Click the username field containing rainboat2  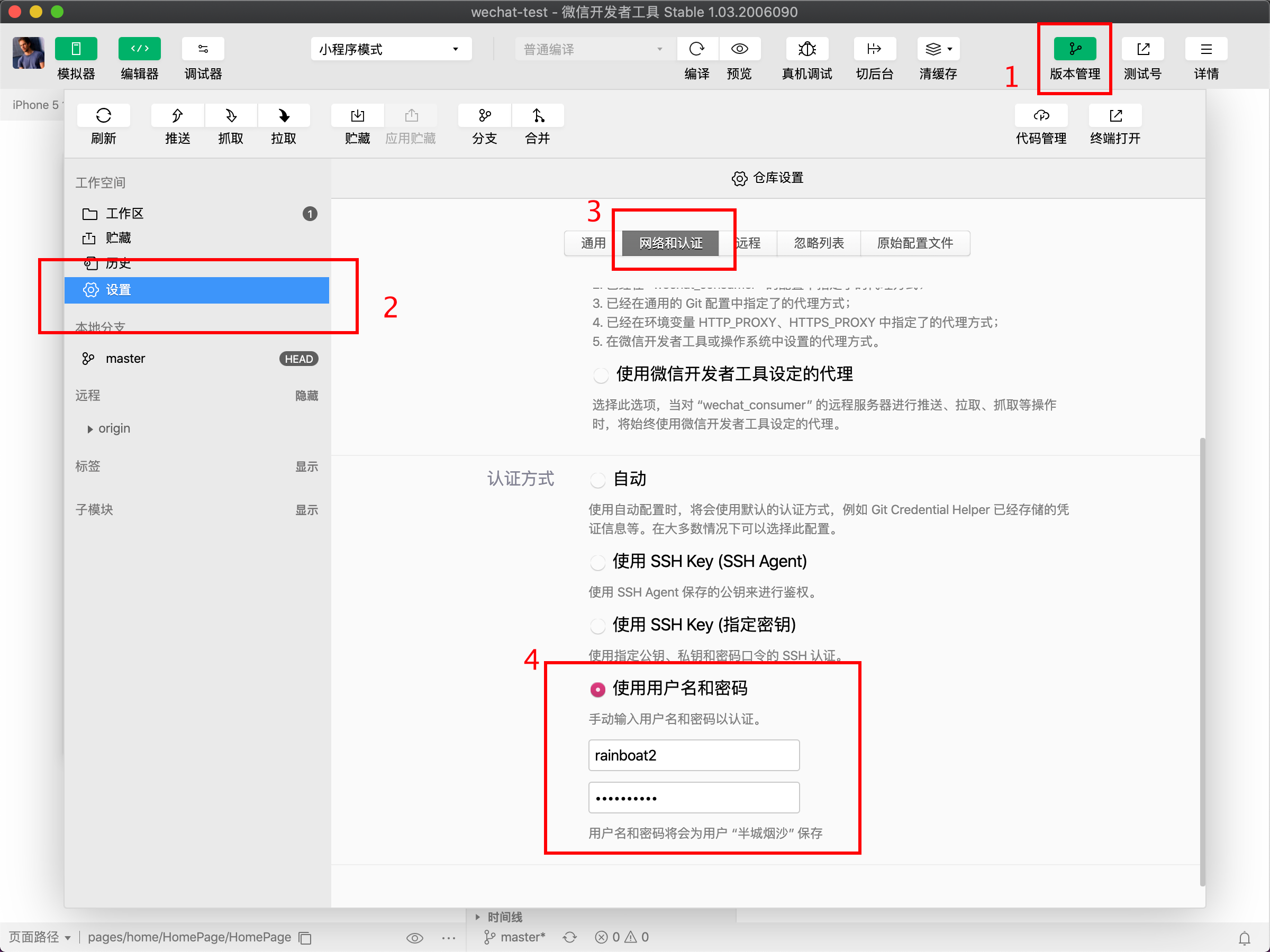tap(694, 755)
